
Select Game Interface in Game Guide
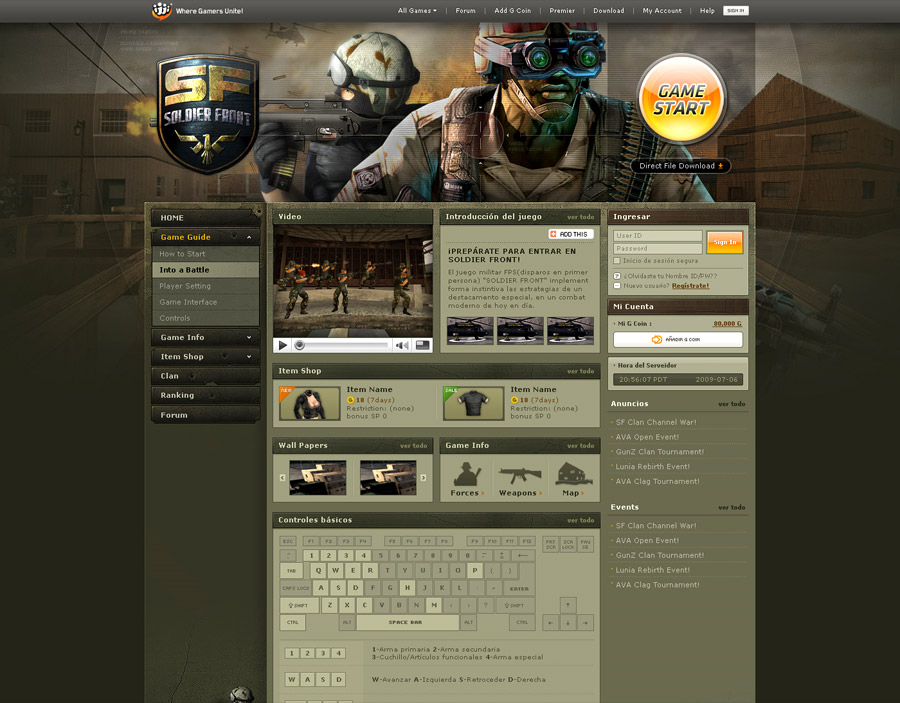coord(205,302)
